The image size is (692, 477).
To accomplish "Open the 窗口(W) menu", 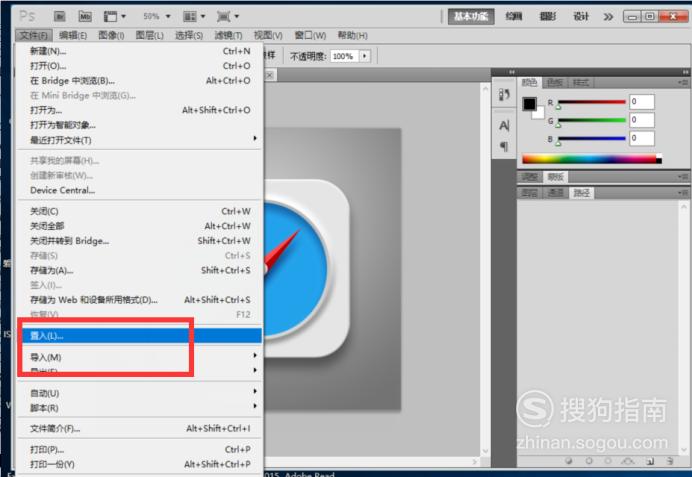I will tap(310, 35).
